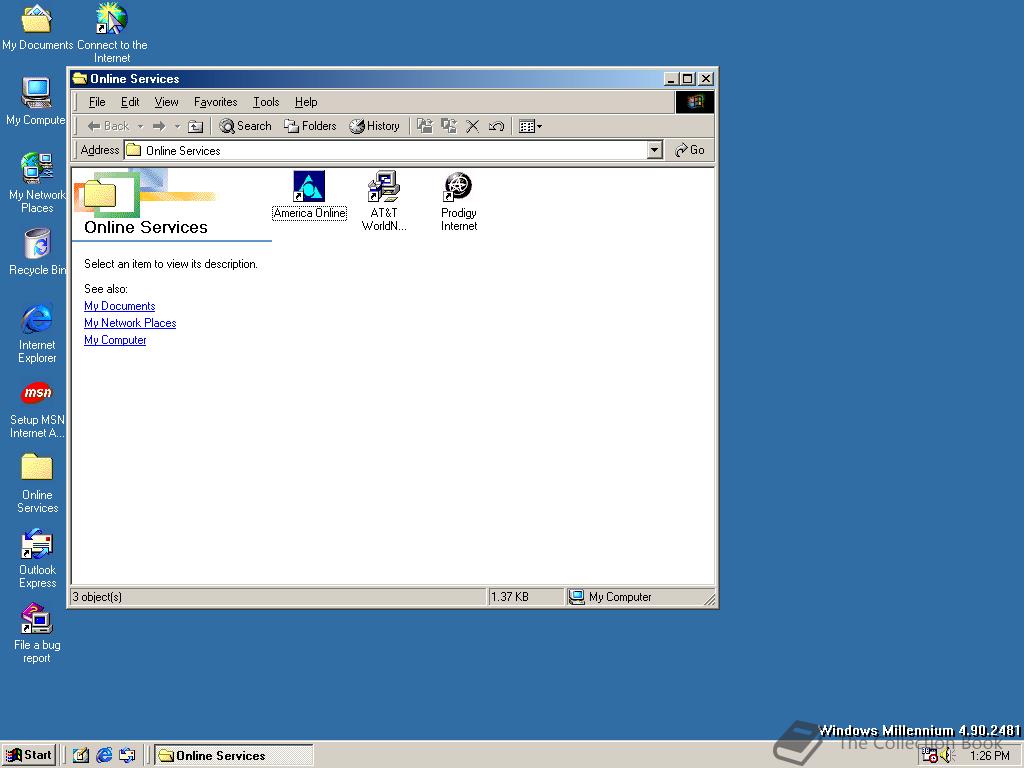Follow the My Computer link

115,340
